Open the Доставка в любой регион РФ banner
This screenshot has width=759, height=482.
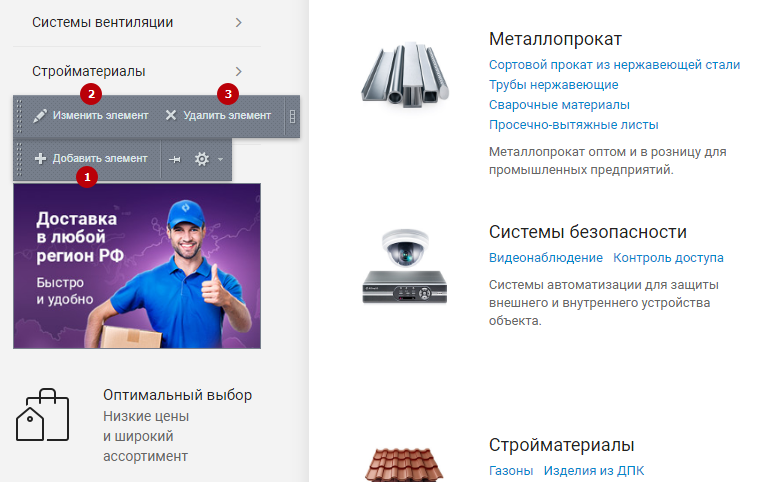(x=137, y=266)
